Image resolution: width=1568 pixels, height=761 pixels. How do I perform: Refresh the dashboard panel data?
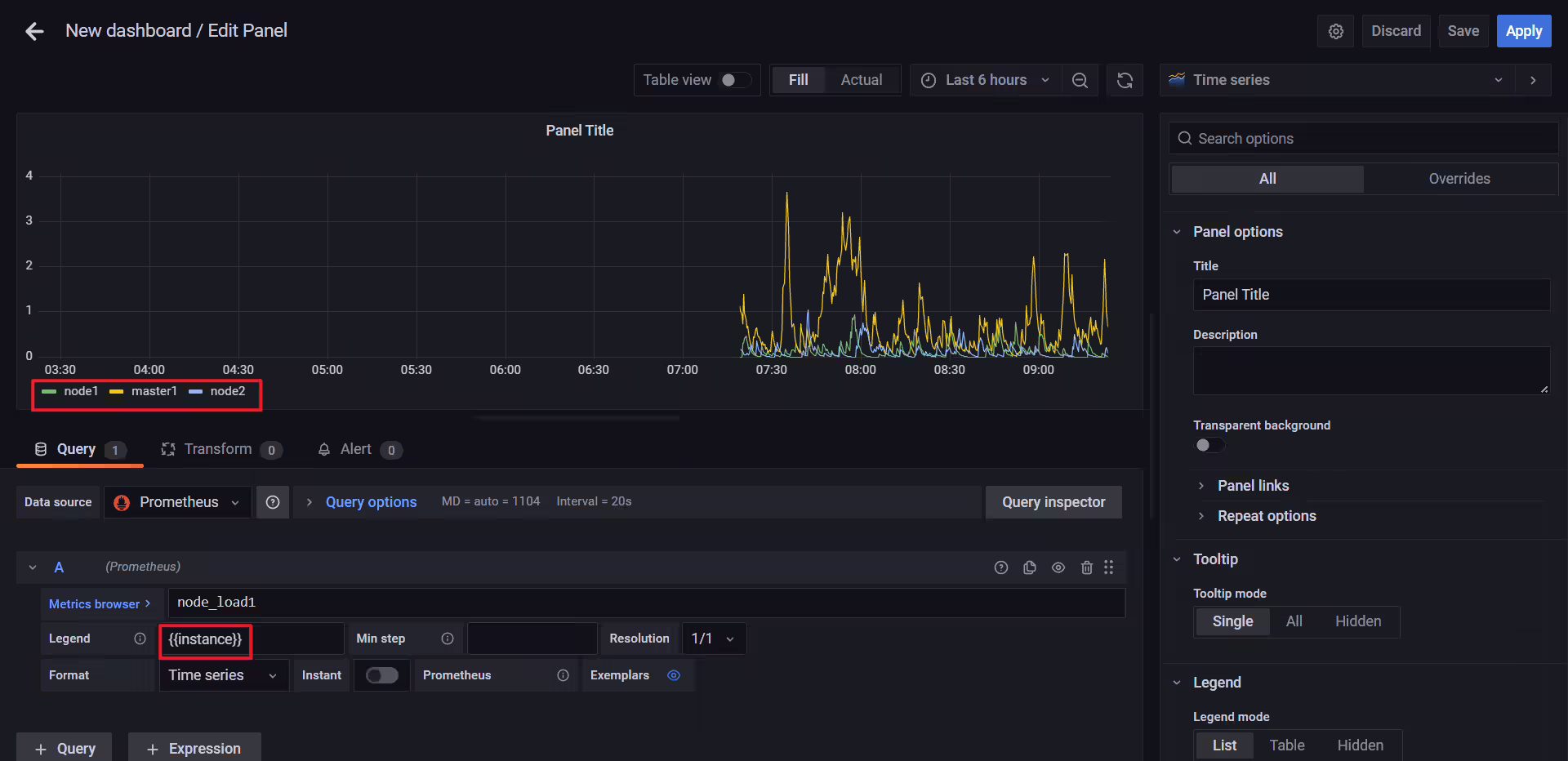(x=1125, y=80)
